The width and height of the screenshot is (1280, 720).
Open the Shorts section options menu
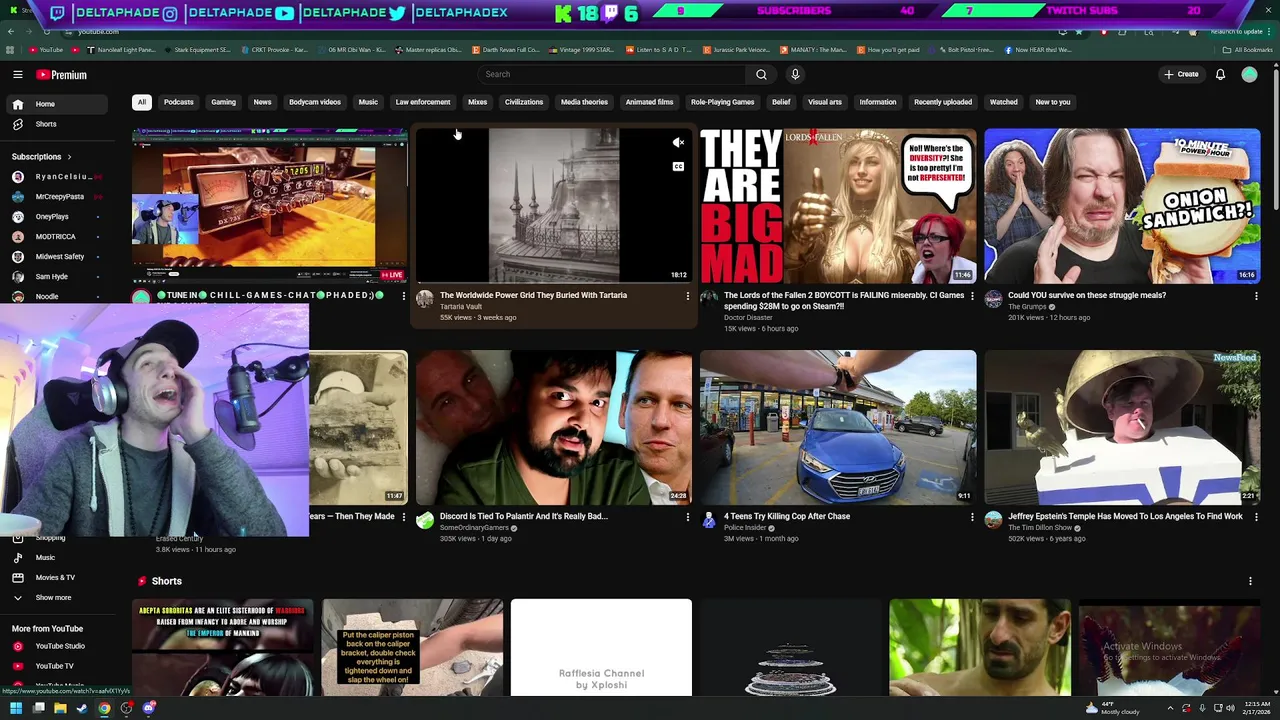pyautogui.click(x=1250, y=581)
